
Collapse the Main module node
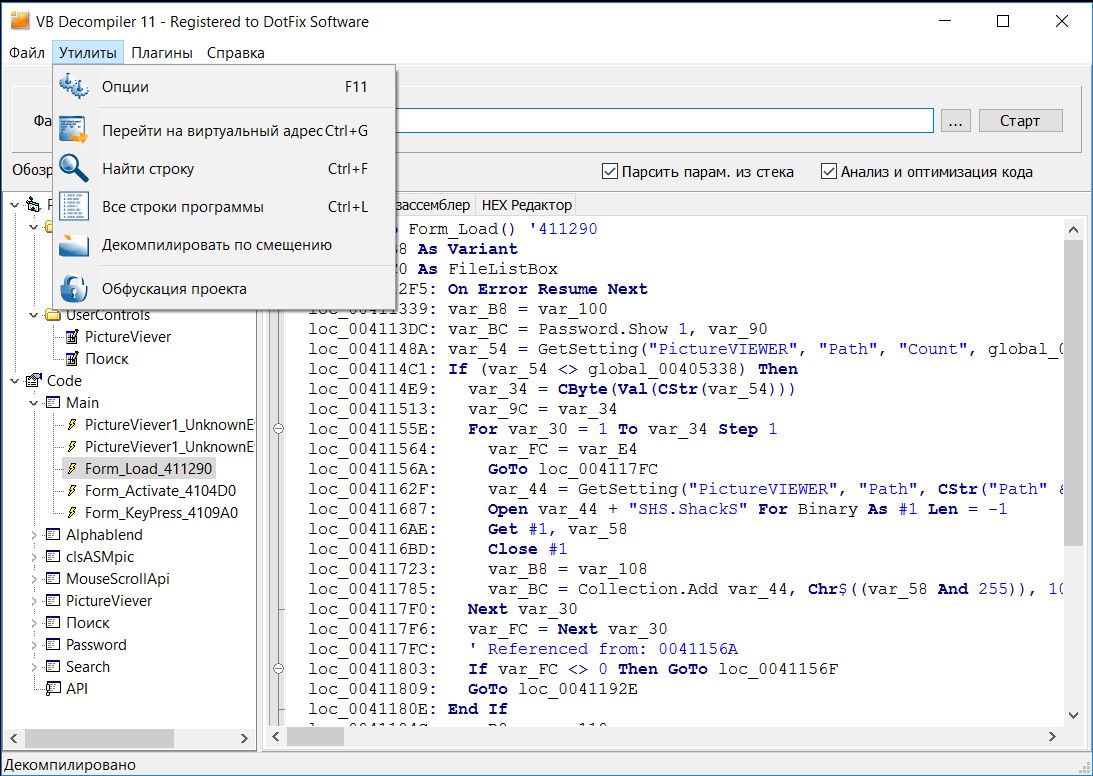click(34, 403)
